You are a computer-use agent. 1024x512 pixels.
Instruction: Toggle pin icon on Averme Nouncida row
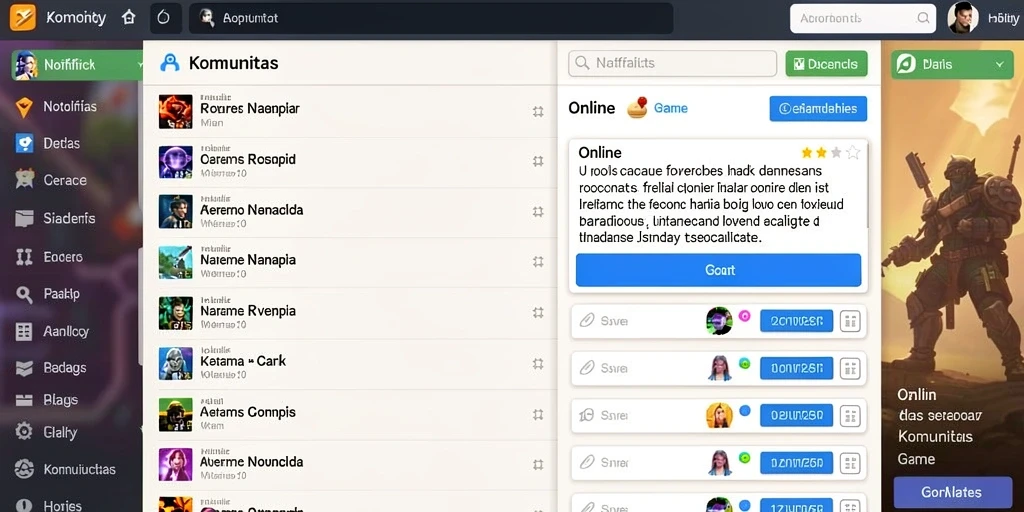pos(538,464)
